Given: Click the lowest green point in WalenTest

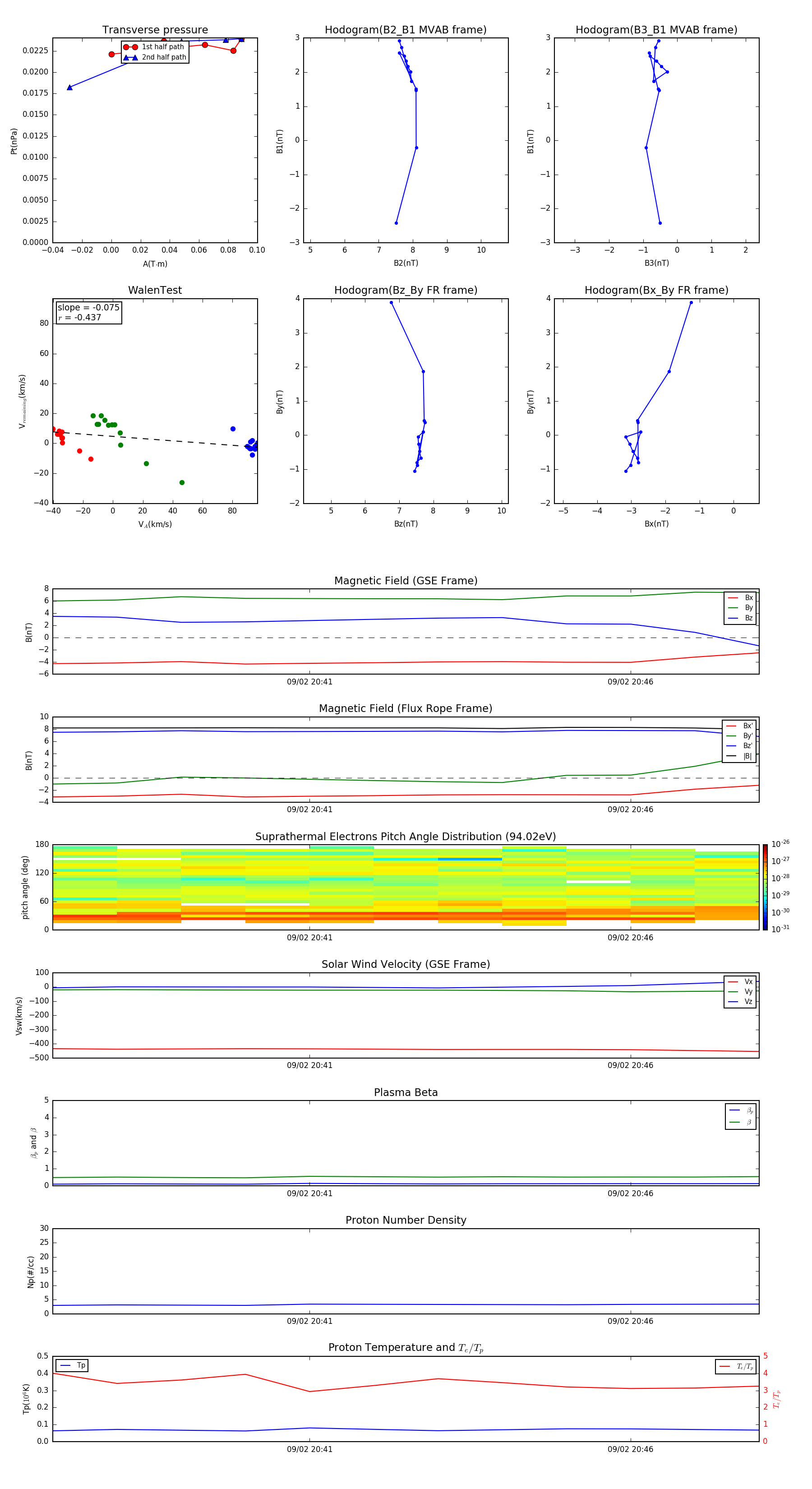Looking at the screenshot, I should 182,483.
